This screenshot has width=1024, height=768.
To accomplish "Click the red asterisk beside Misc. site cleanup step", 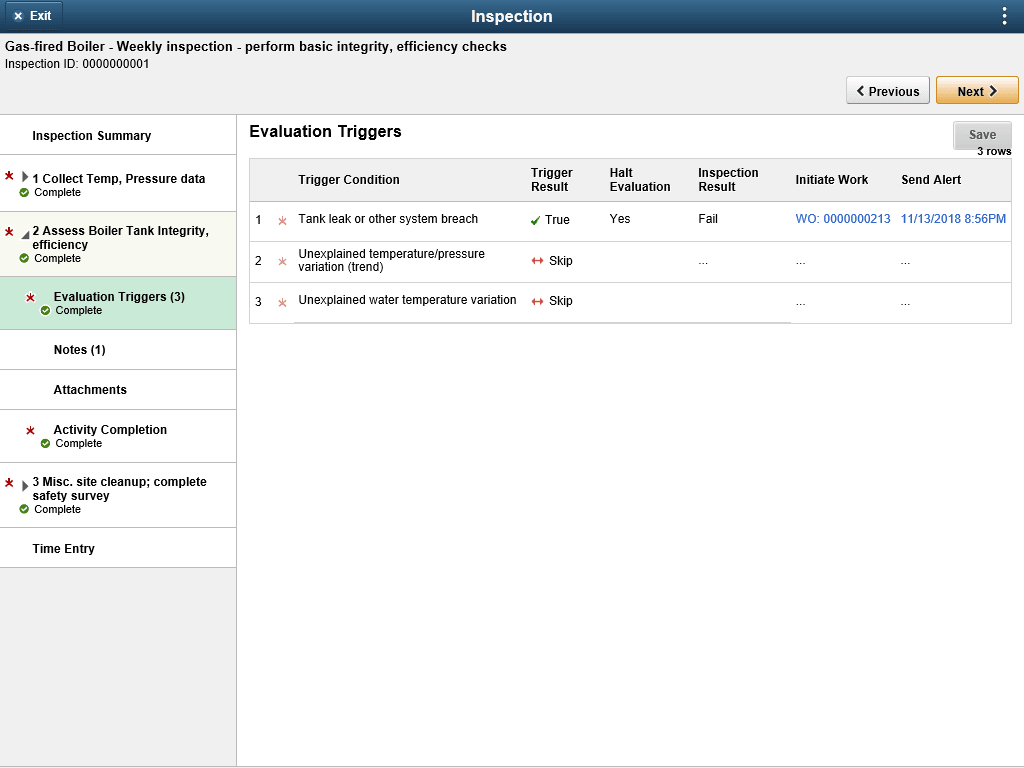I will (9, 483).
